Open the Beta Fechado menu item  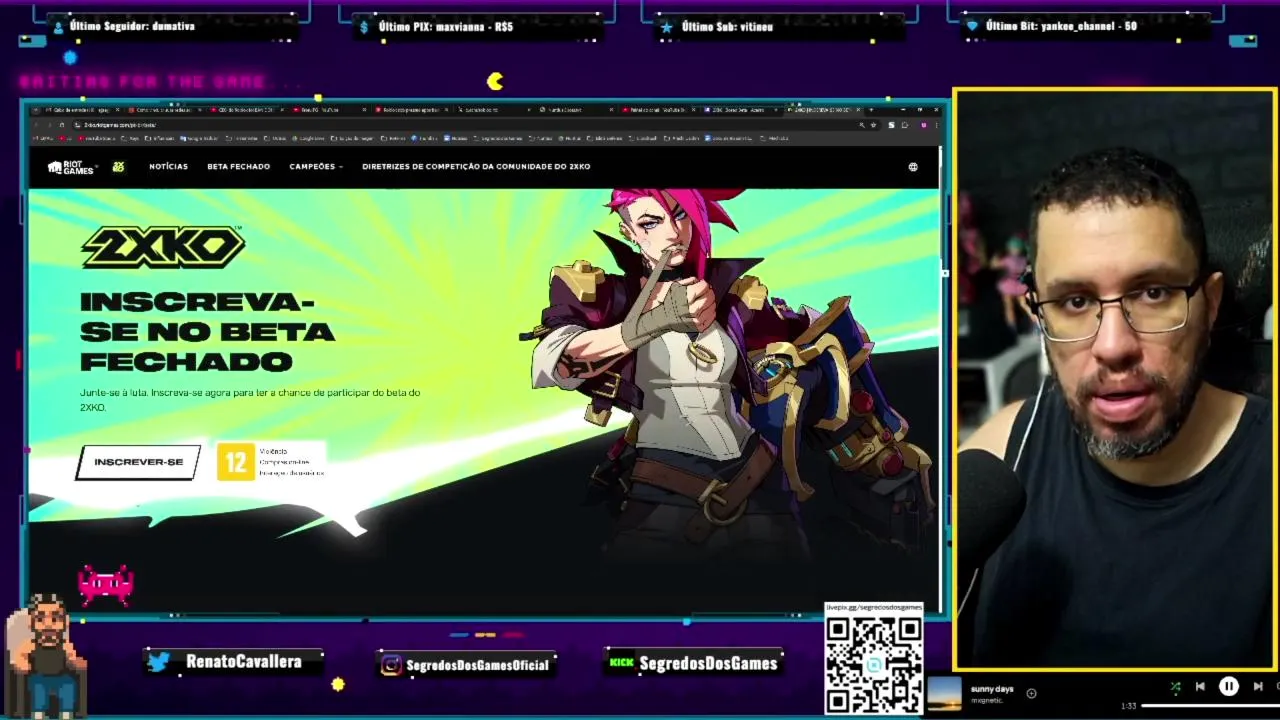click(238, 167)
